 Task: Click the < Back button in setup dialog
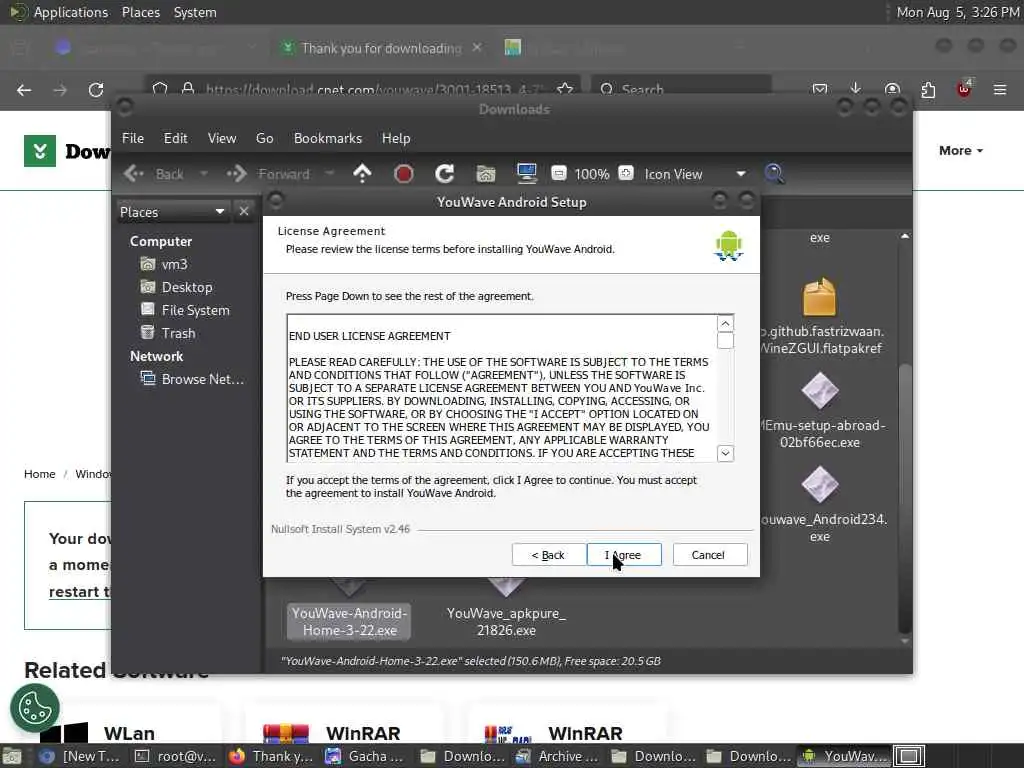point(548,555)
